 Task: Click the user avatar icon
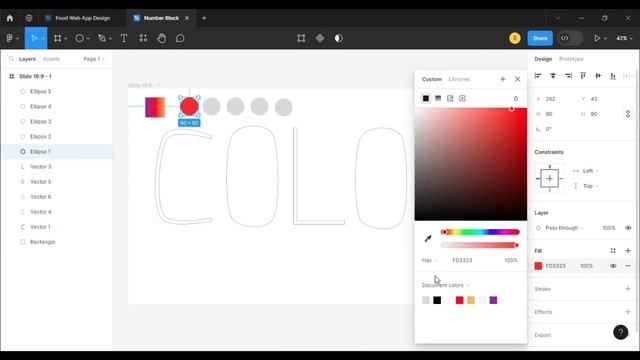(515, 38)
